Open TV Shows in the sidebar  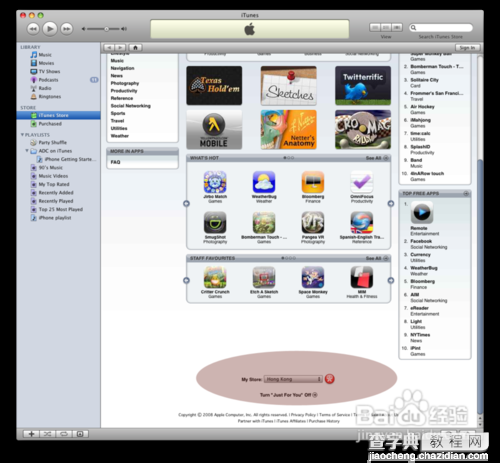coord(49,71)
